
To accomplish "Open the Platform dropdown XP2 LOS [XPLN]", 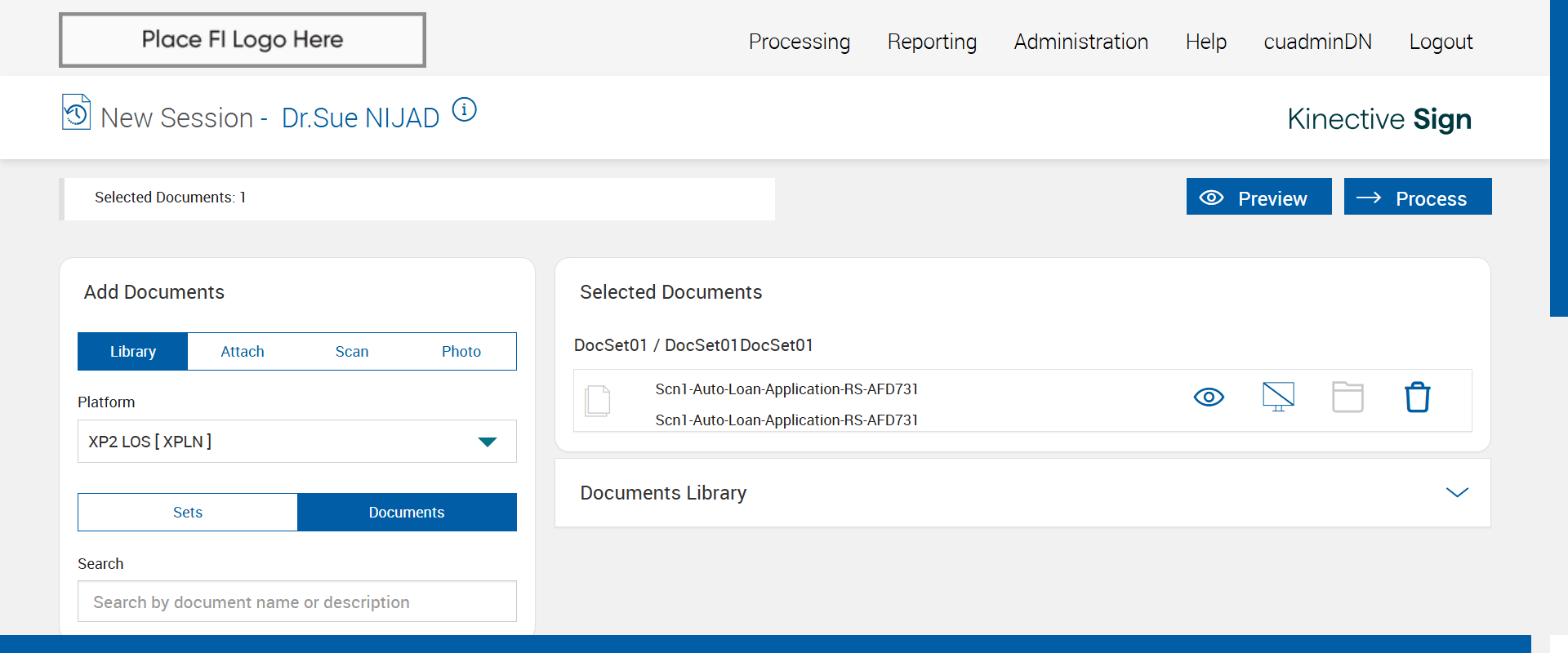I will [x=296, y=442].
